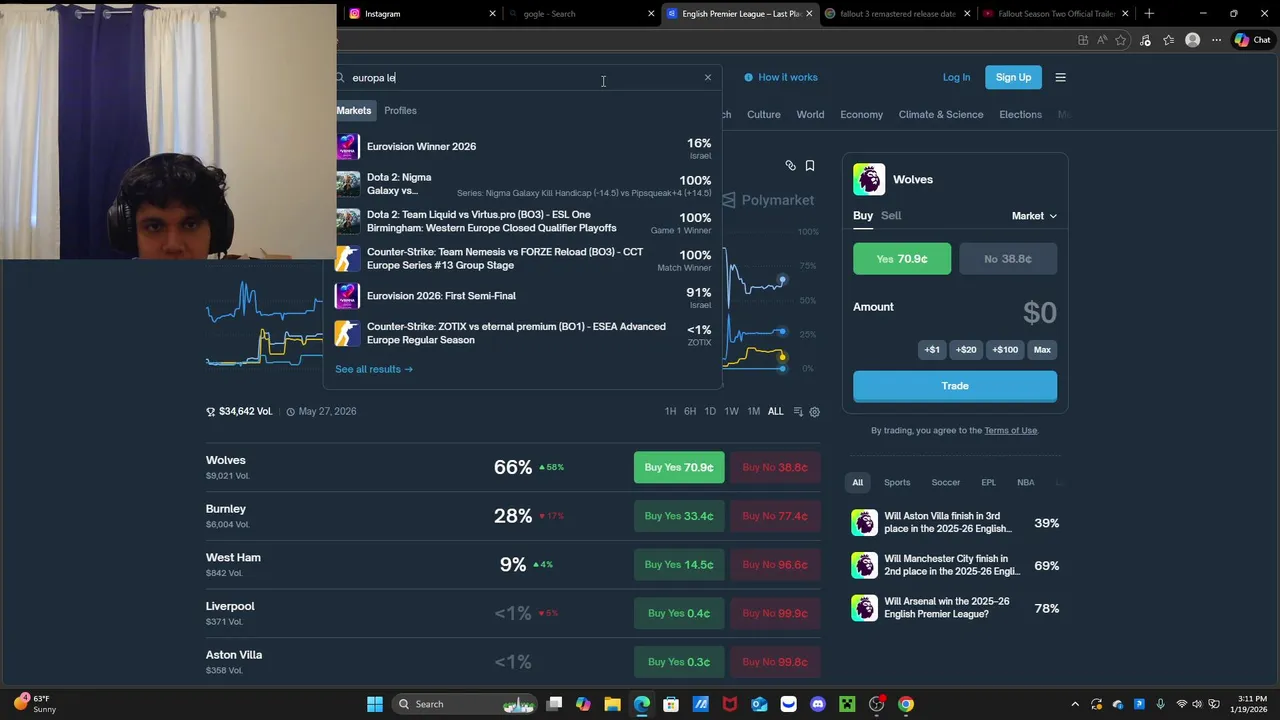Open the hamburger menu next to Sign Up

(x=1061, y=77)
